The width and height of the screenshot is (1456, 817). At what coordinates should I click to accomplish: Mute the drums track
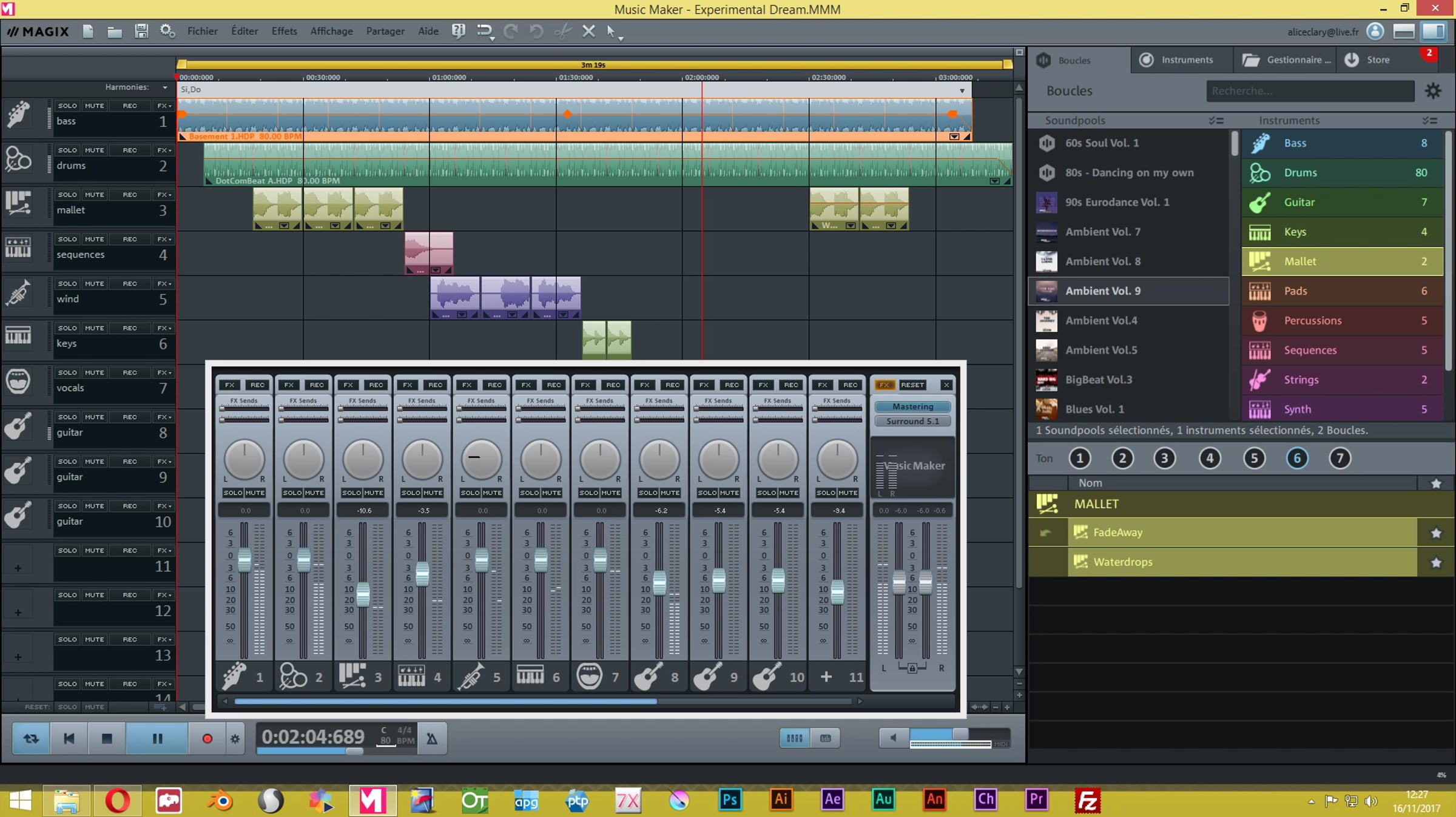pyautogui.click(x=95, y=150)
